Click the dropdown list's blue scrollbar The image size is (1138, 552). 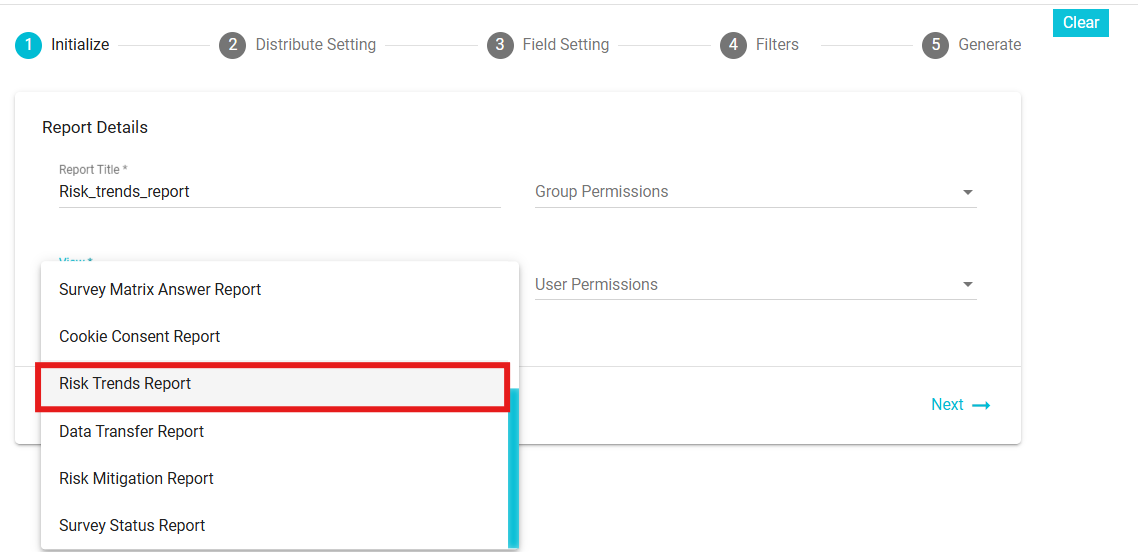[513, 467]
